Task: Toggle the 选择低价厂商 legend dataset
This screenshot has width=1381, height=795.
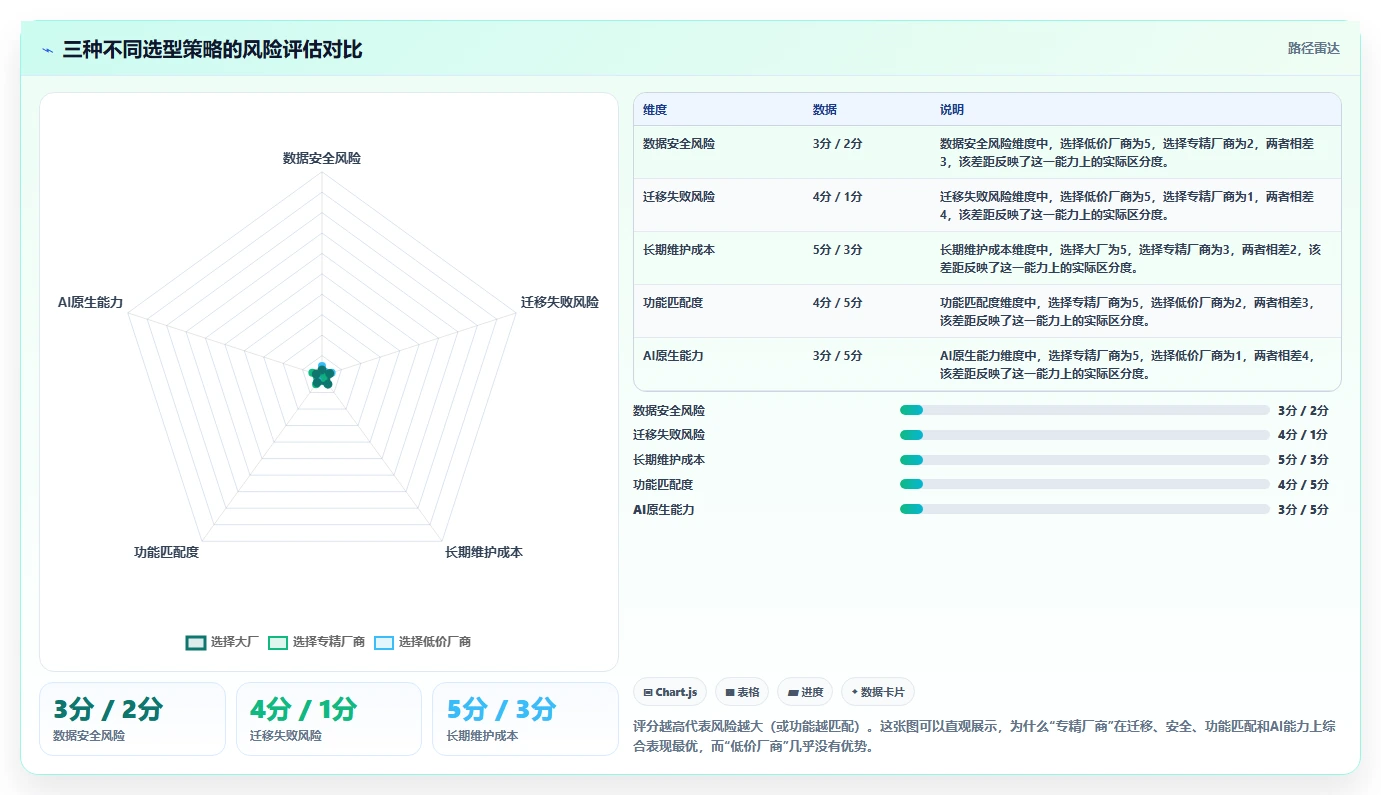Action: [x=422, y=642]
